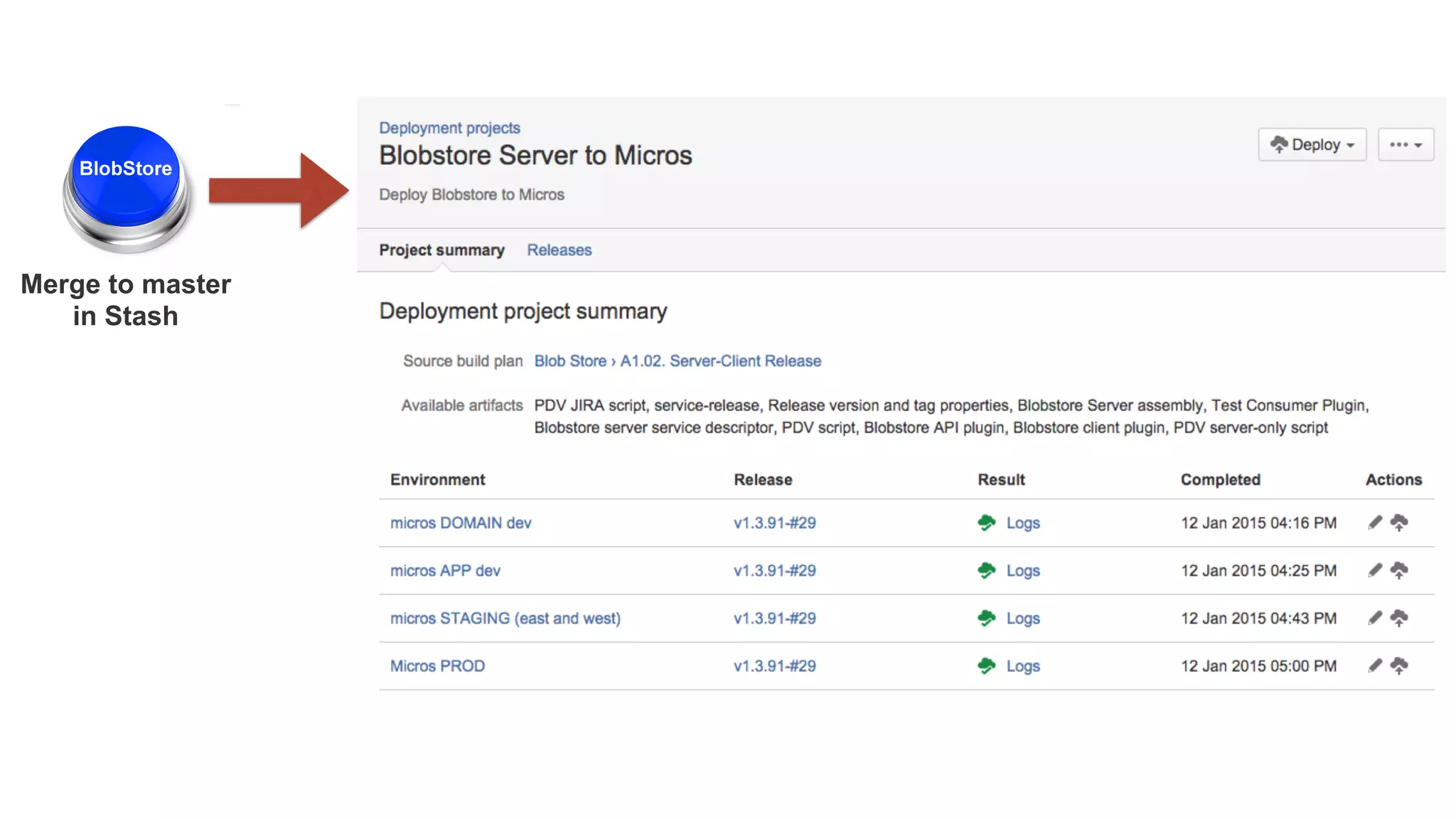1456x819 pixels.
Task: Click green success icon in Micros PROD row
Action: tap(987, 665)
